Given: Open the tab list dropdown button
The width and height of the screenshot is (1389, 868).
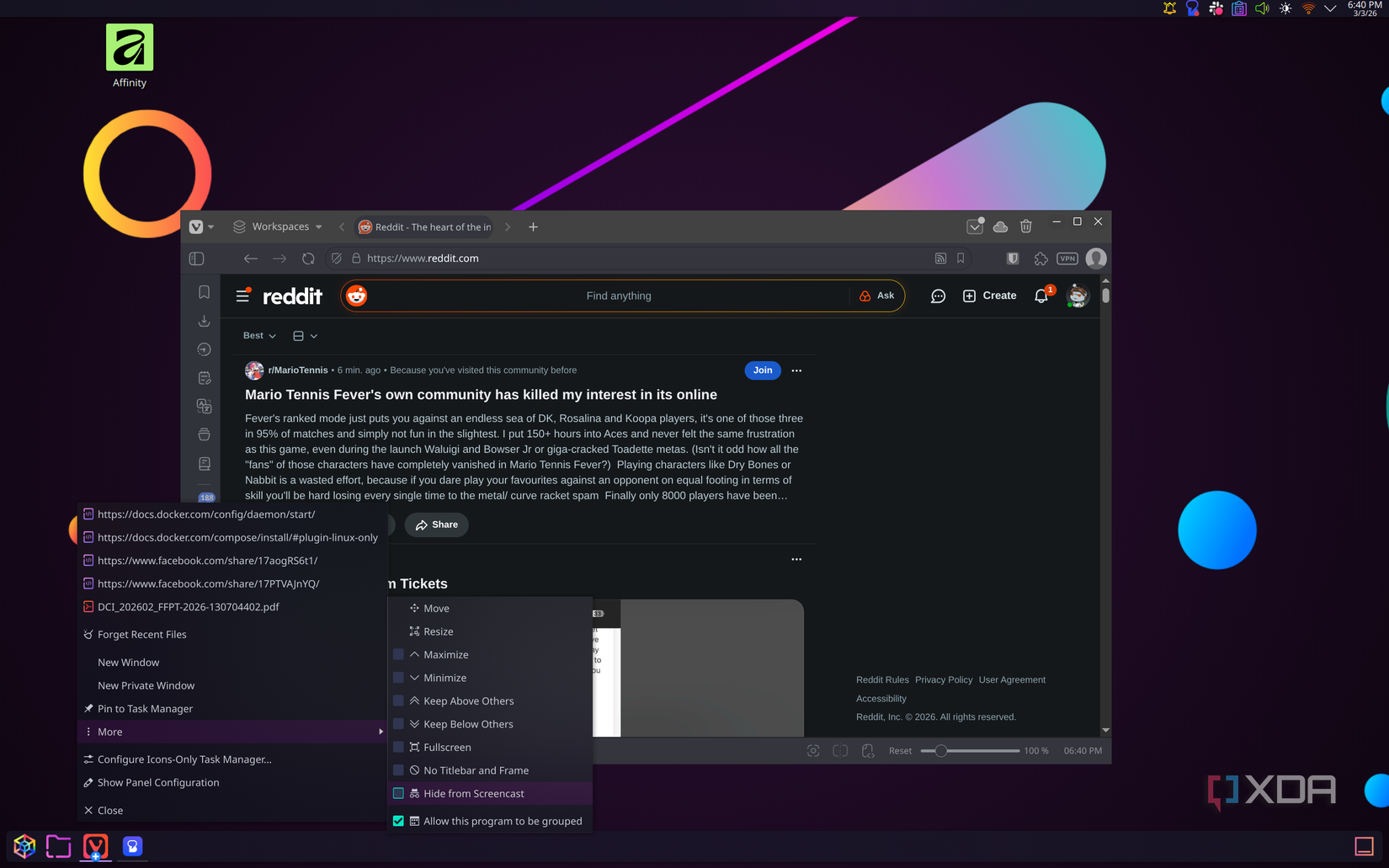Looking at the screenshot, I should pyautogui.click(x=975, y=226).
